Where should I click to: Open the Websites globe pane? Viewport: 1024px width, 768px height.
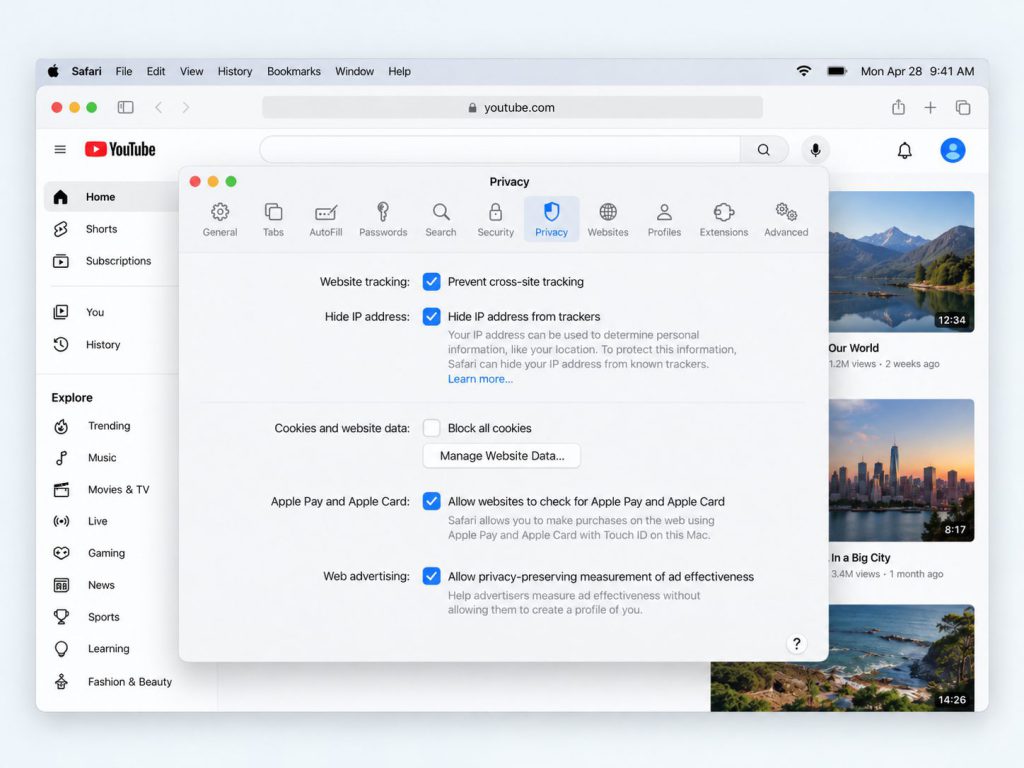click(608, 219)
